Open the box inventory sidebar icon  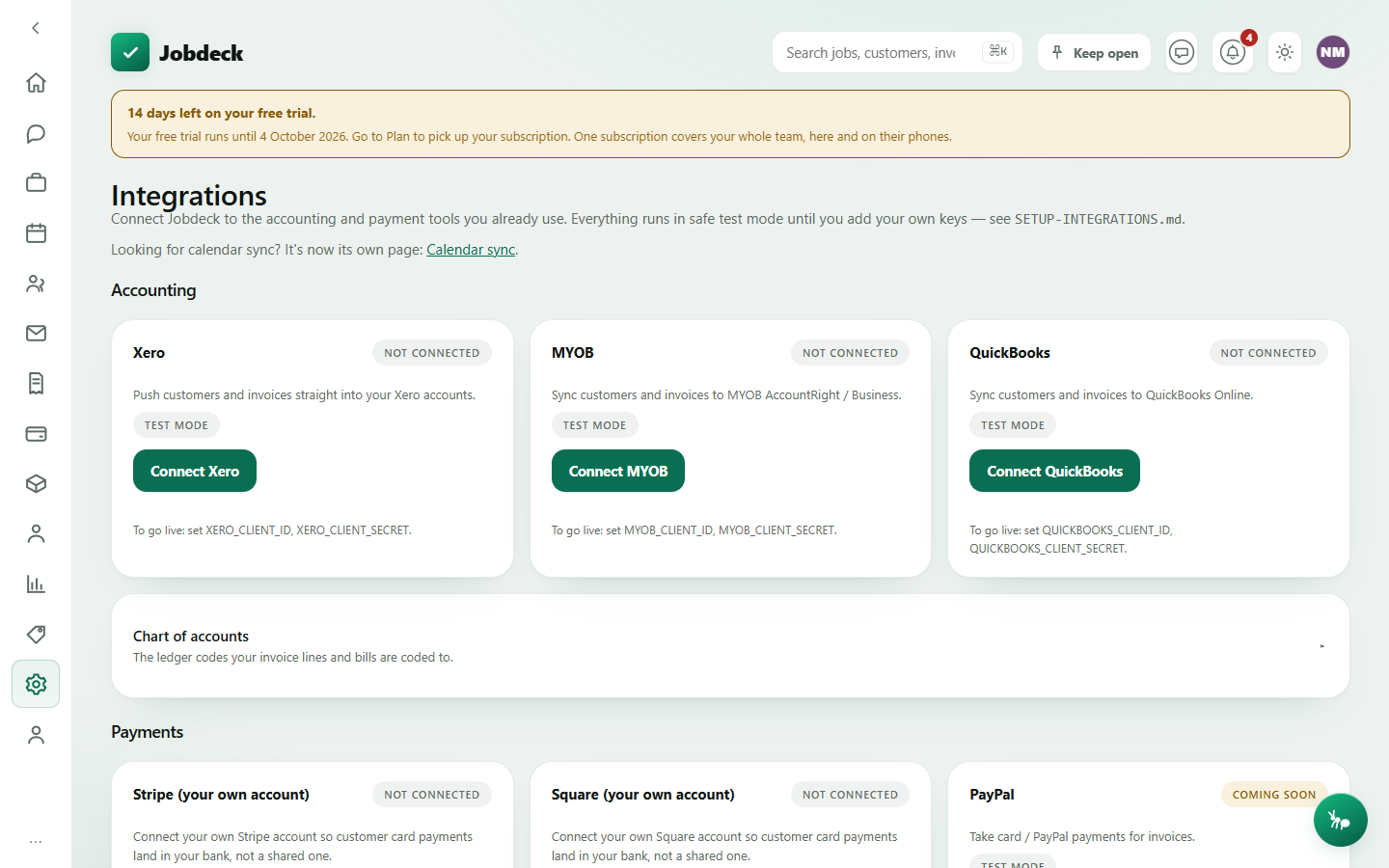coord(36,484)
